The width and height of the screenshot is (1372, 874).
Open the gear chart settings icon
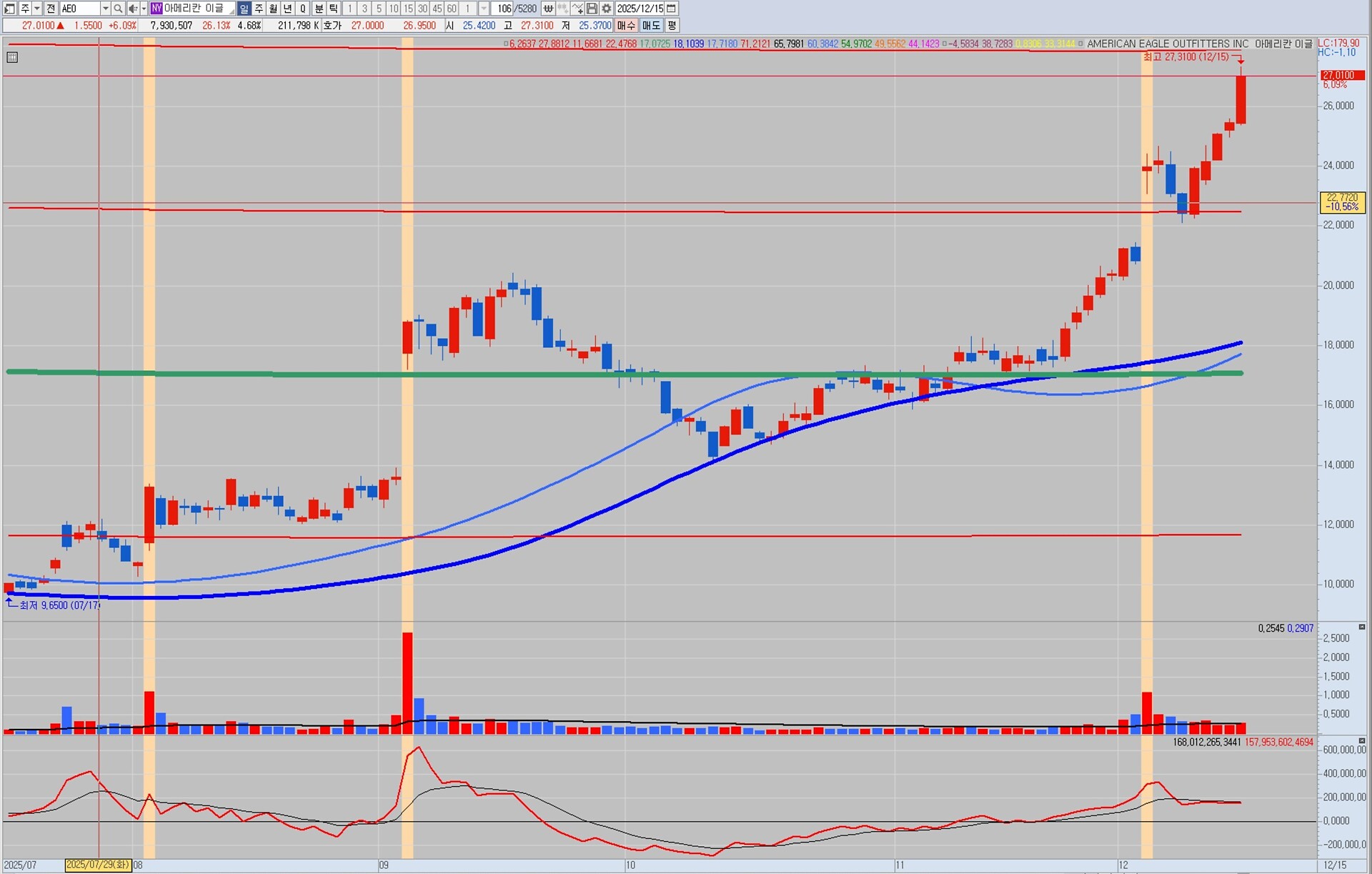606,9
